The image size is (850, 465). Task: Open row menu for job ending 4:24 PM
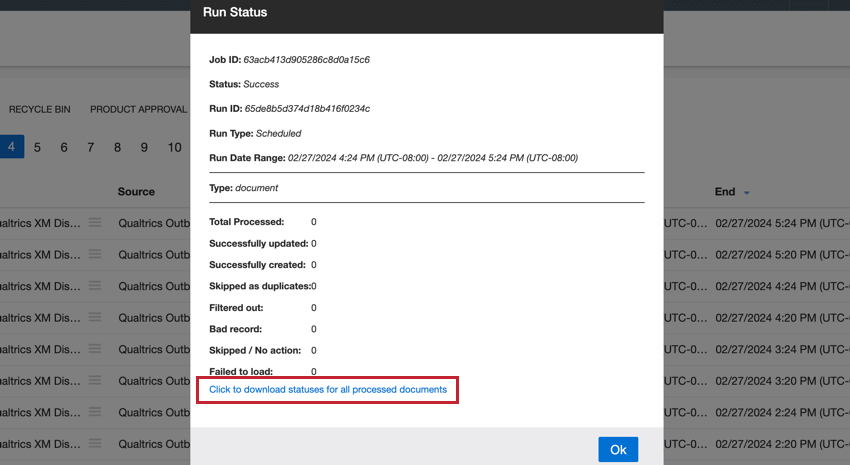point(95,286)
